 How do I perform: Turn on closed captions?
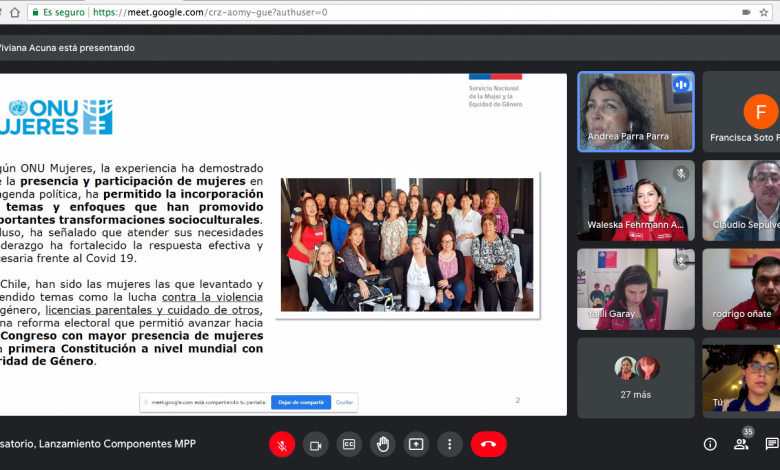pyautogui.click(x=349, y=444)
